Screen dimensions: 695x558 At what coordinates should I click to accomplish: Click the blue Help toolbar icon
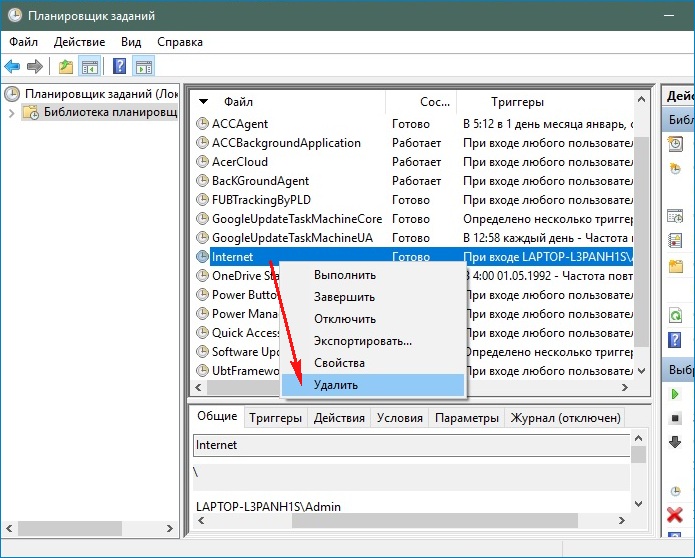pyautogui.click(x=120, y=66)
